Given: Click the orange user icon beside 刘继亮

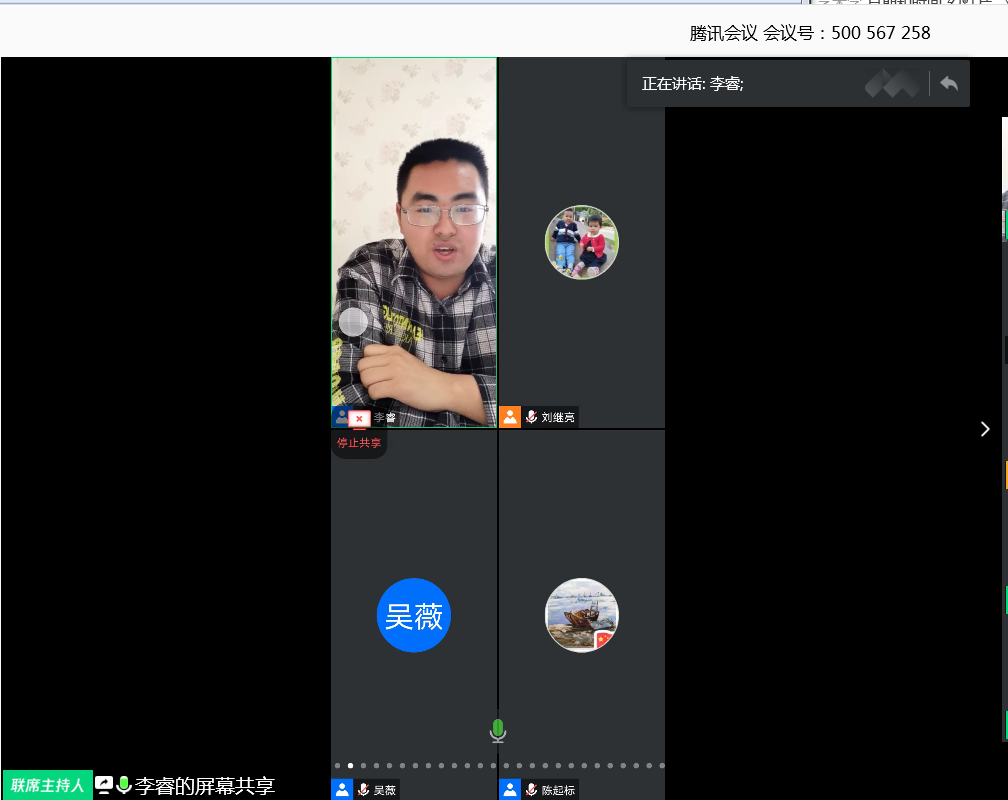Looking at the screenshot, I should click(510, 417).
